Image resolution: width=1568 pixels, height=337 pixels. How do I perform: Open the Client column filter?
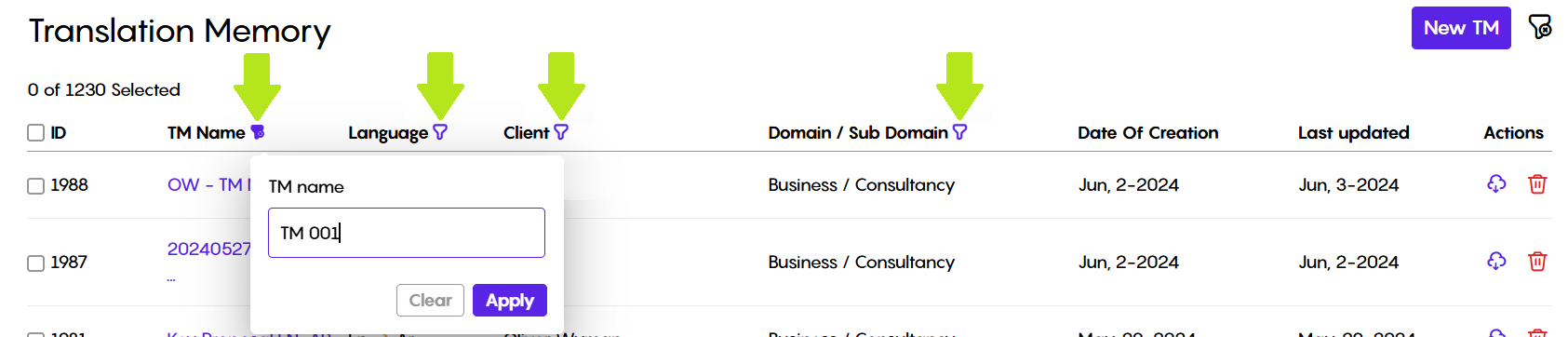[x=561, y=132]
